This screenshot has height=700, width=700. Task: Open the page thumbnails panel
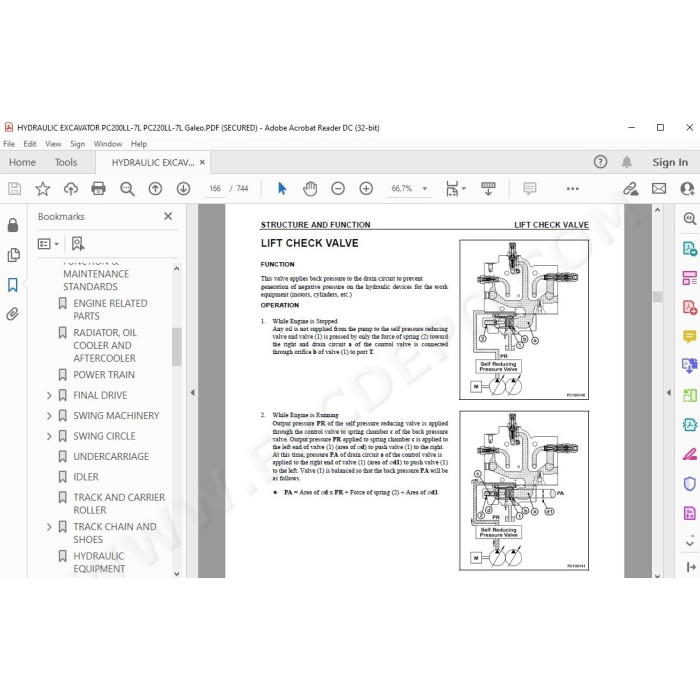tap(13, 255)
